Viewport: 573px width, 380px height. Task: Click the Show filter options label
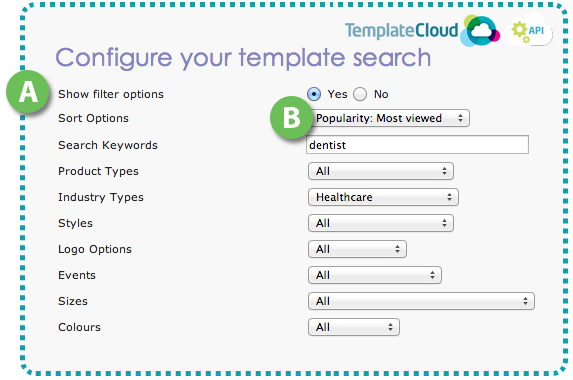[x=111, y=94]
